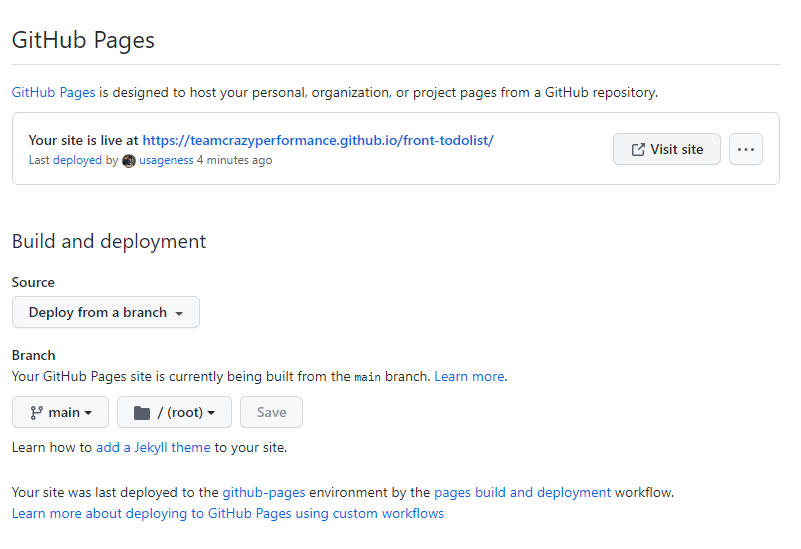
Task: Open the usageness user profile link
Action: (x=166, y=160)
